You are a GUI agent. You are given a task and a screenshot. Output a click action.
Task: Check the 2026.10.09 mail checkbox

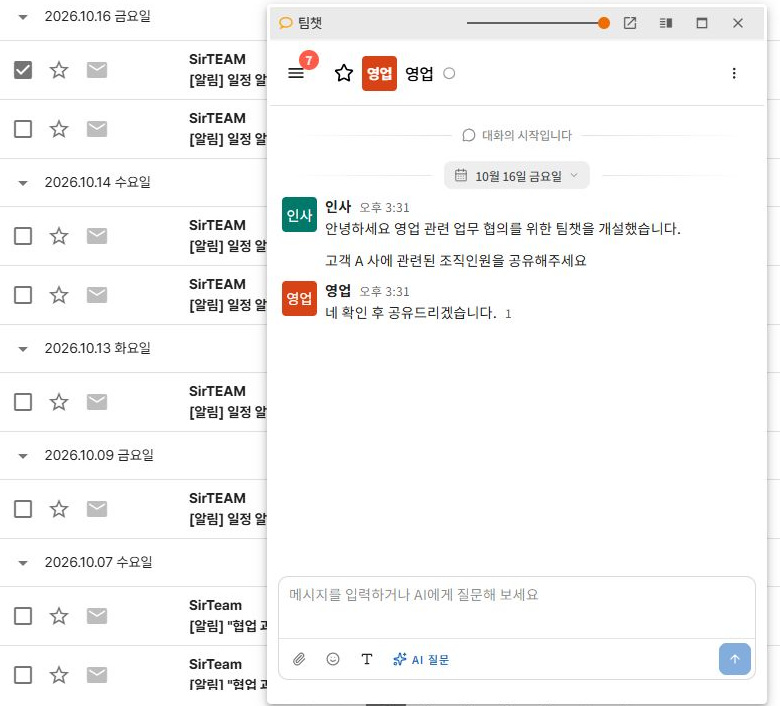(x=23, y=509)
